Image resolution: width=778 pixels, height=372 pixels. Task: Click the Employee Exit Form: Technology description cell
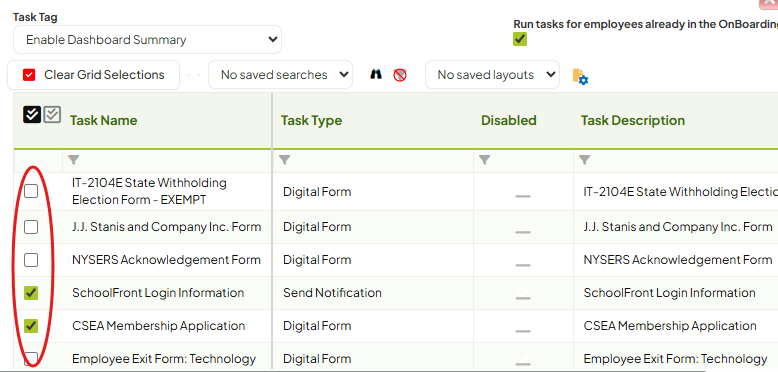click(675, 359)
